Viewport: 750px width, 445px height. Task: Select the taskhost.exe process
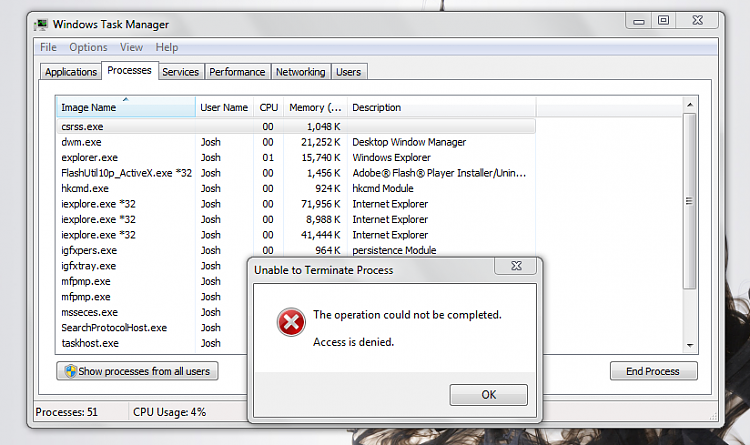(x=90, y=343)
